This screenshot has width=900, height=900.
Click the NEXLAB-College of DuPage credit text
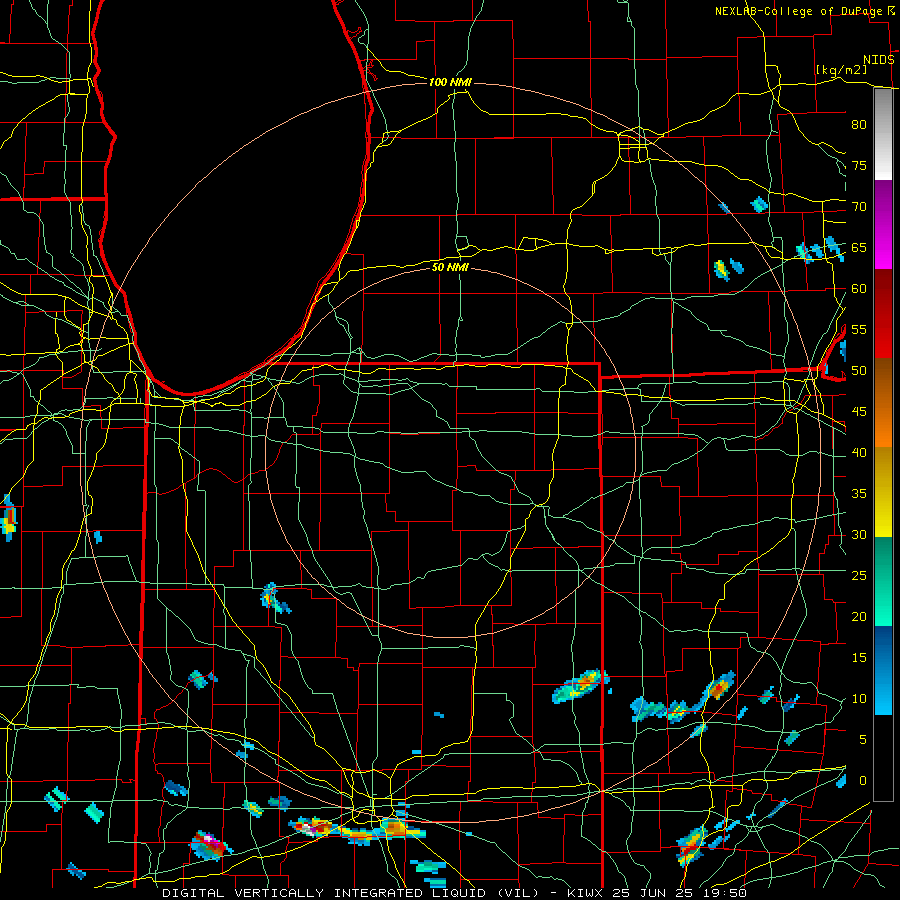click(800, 11)
